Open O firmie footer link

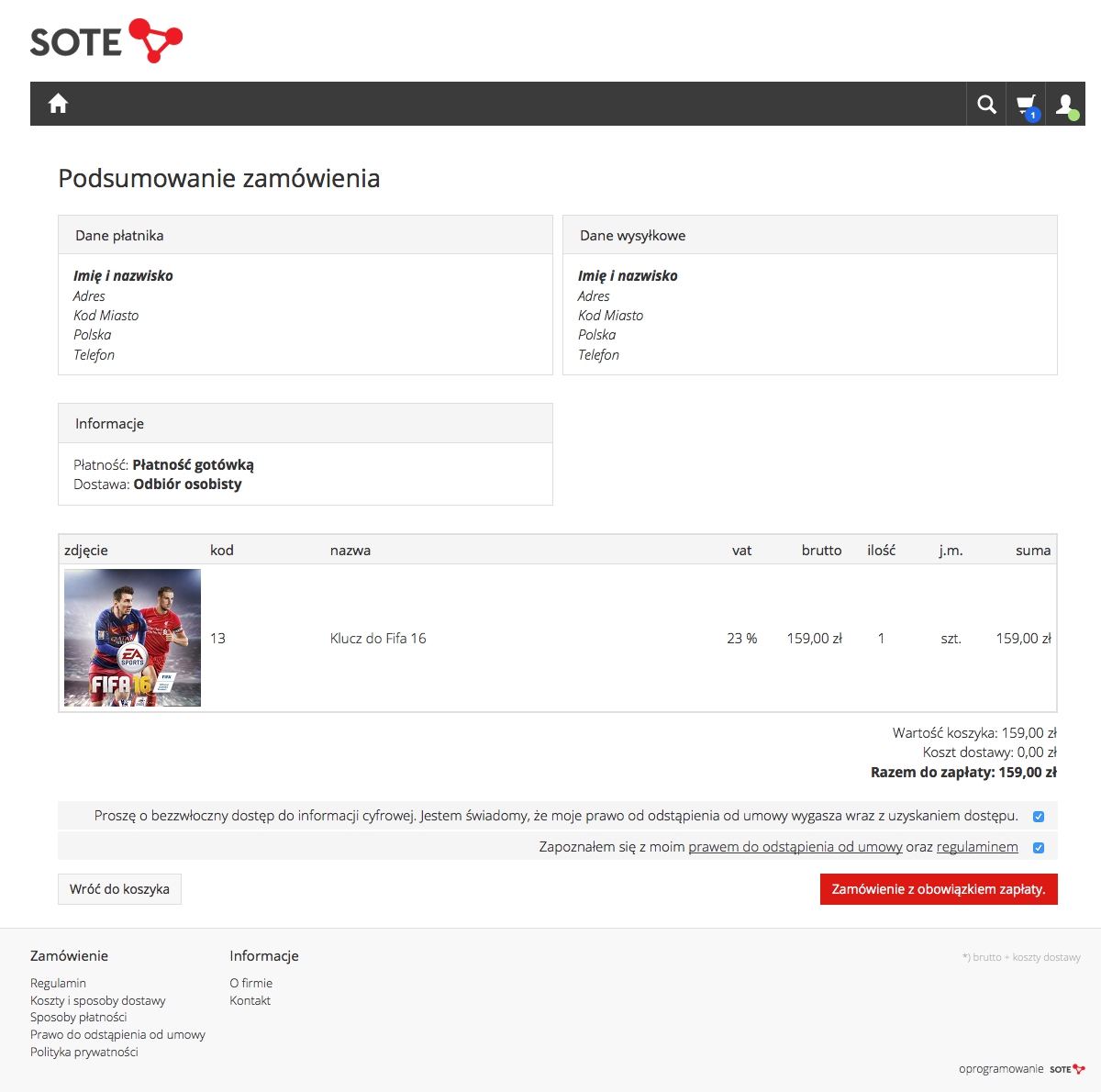pyautogui.click(x=250, y=983)
